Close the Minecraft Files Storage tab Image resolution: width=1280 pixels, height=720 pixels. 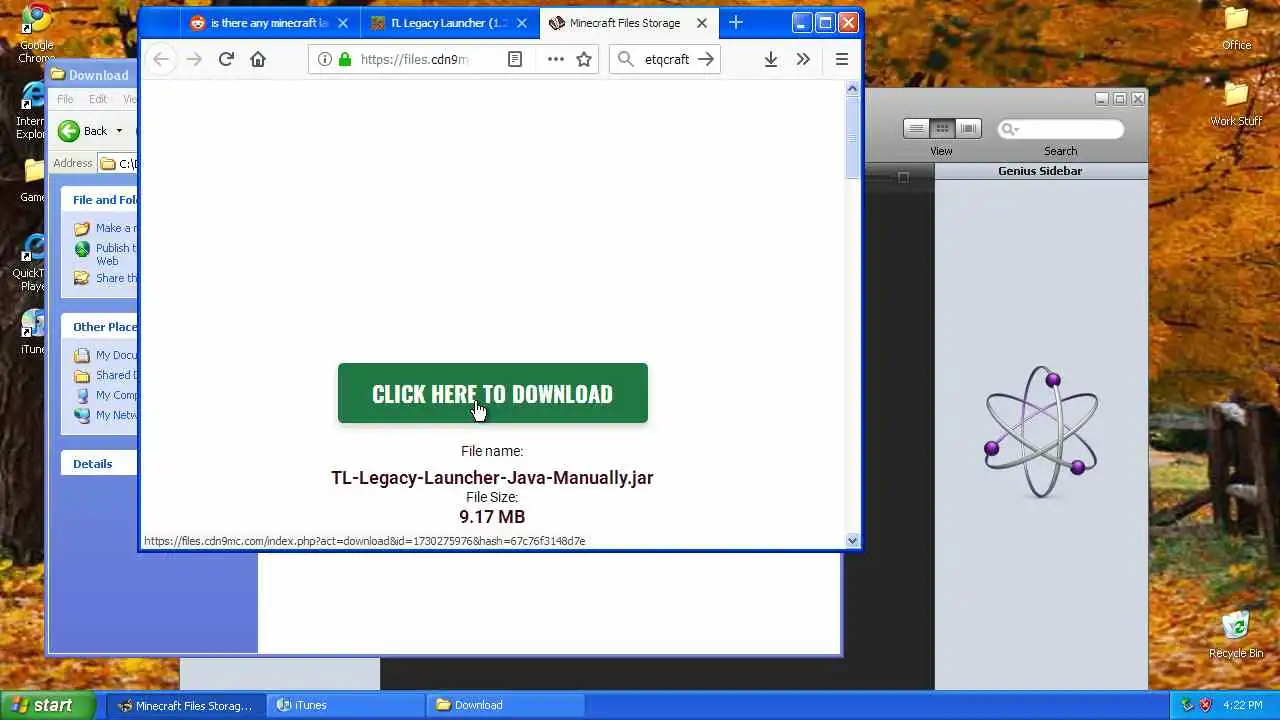click(702, 22)
